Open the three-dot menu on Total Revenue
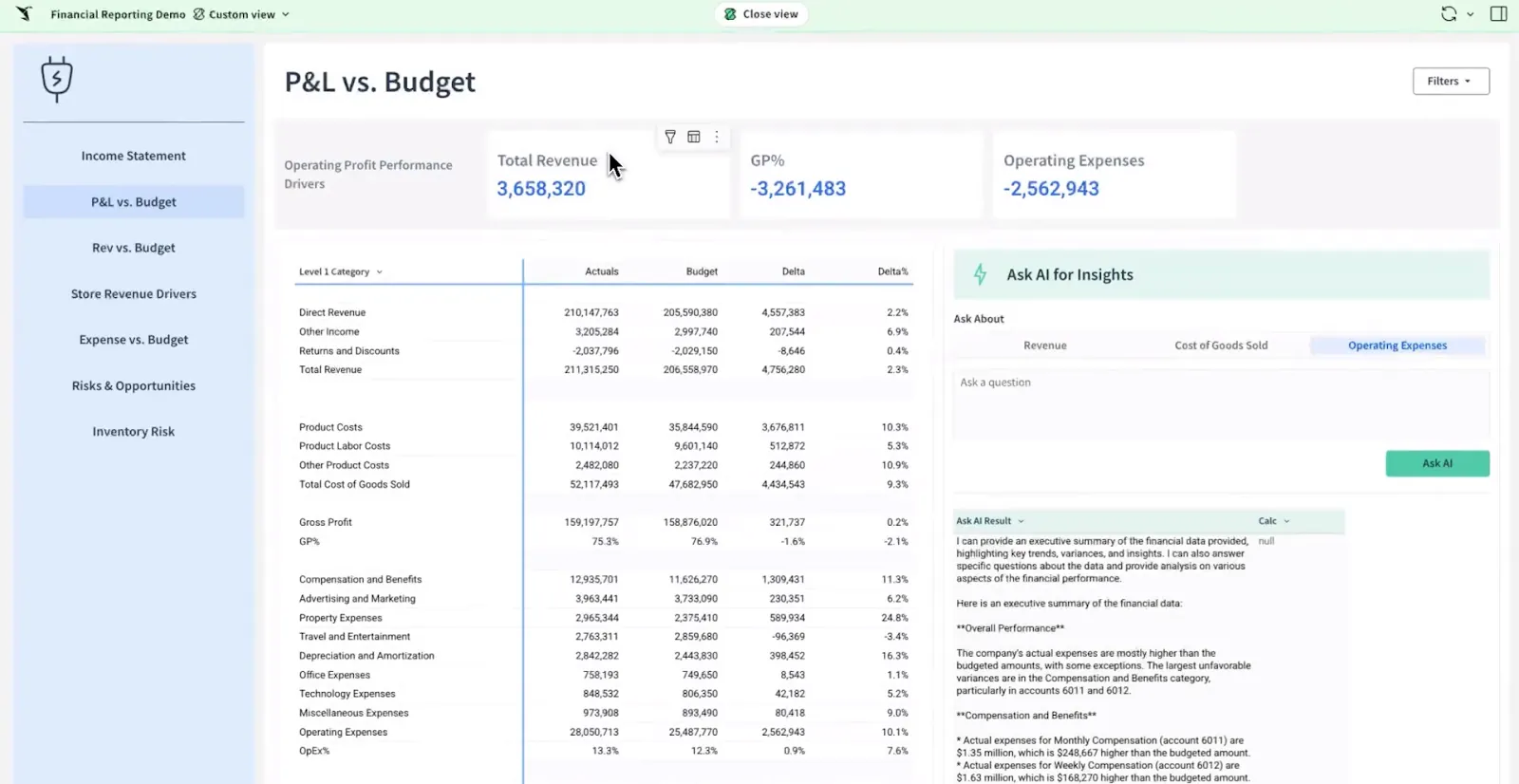Screen dimensions: 1519x784 [717, 137]
